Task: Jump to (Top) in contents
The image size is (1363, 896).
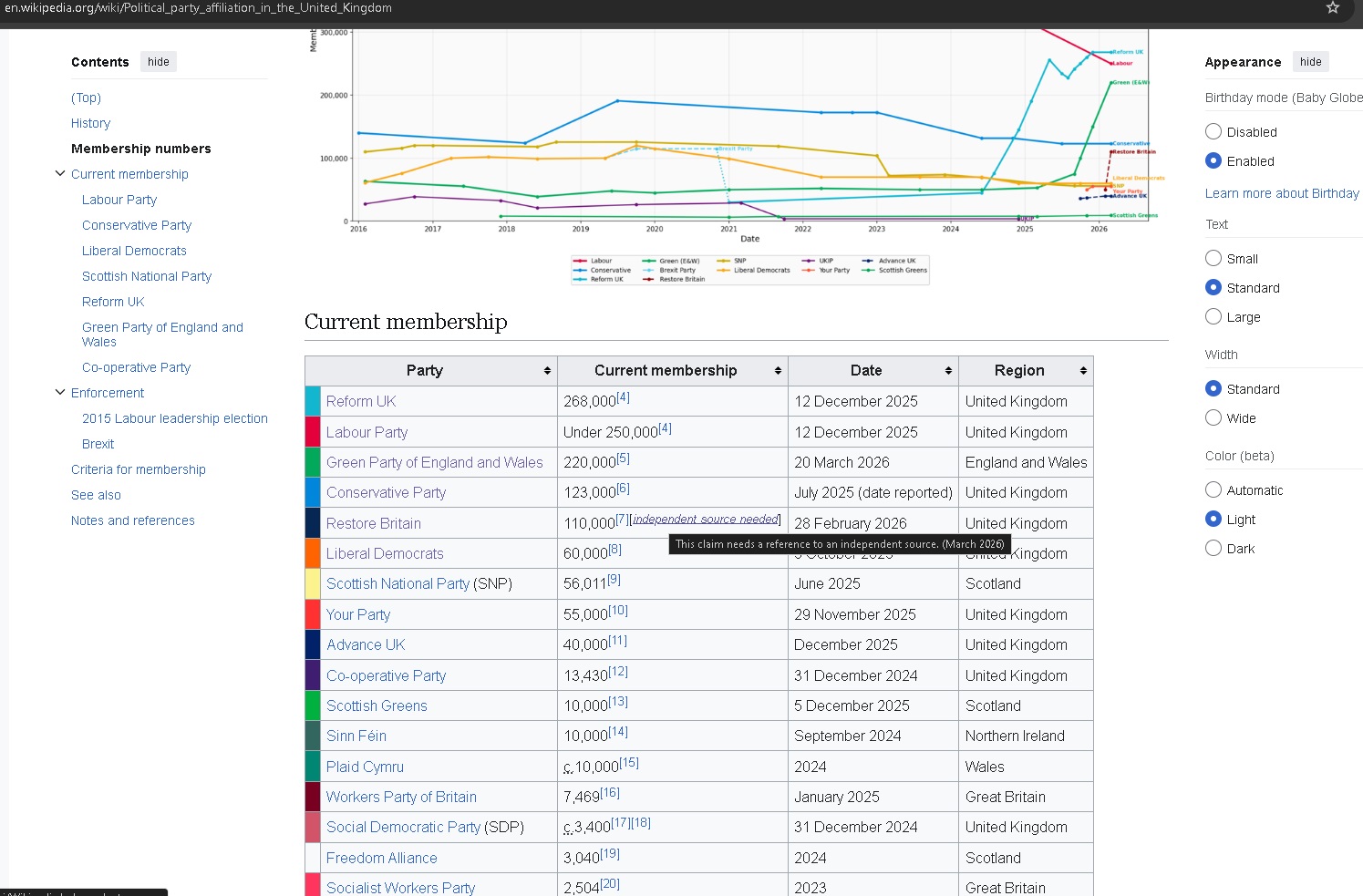Action: [87, 98]
